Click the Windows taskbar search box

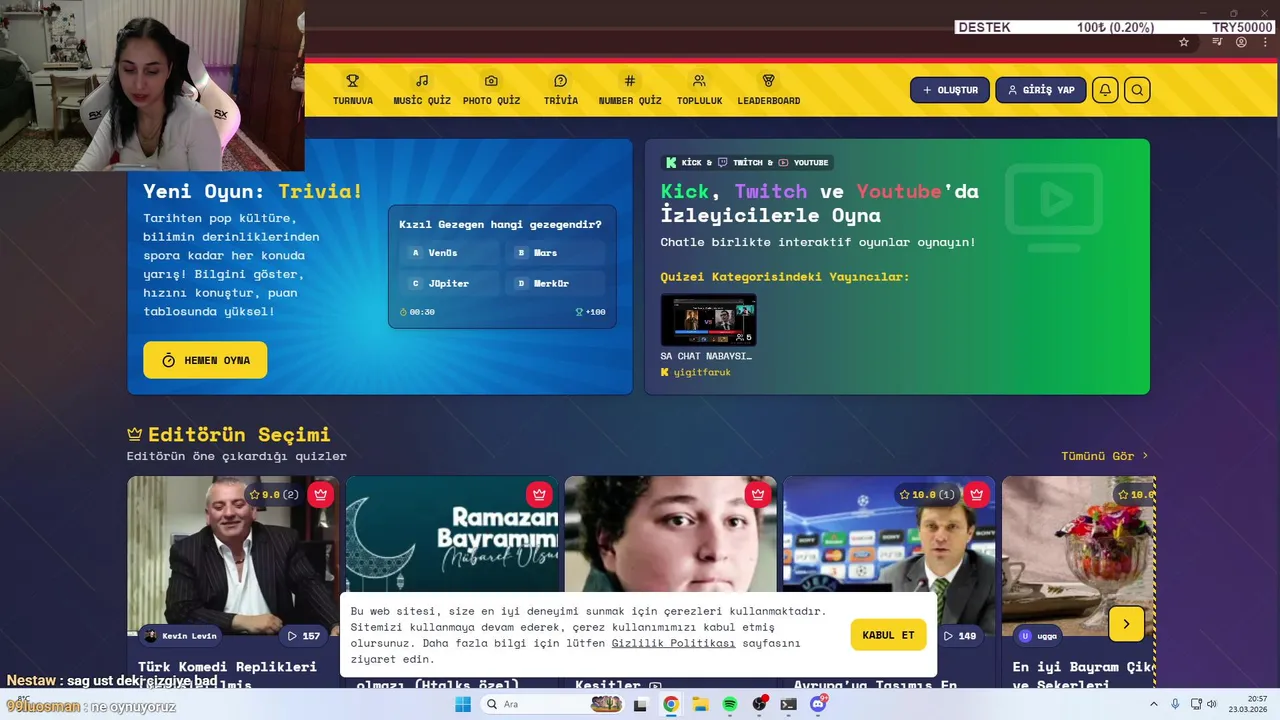[550, 704]
